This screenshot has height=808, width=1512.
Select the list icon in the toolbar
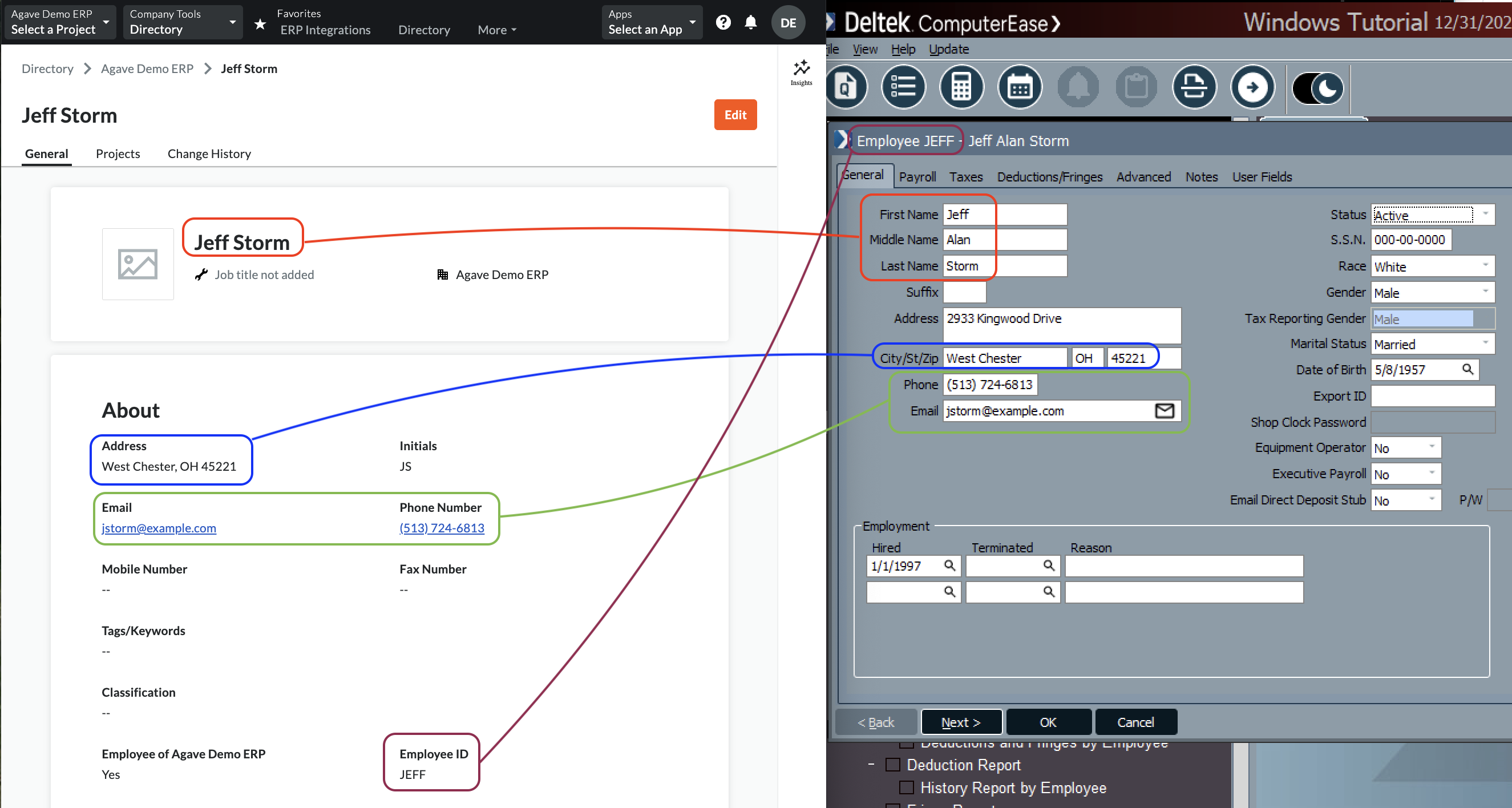point(903,86)
